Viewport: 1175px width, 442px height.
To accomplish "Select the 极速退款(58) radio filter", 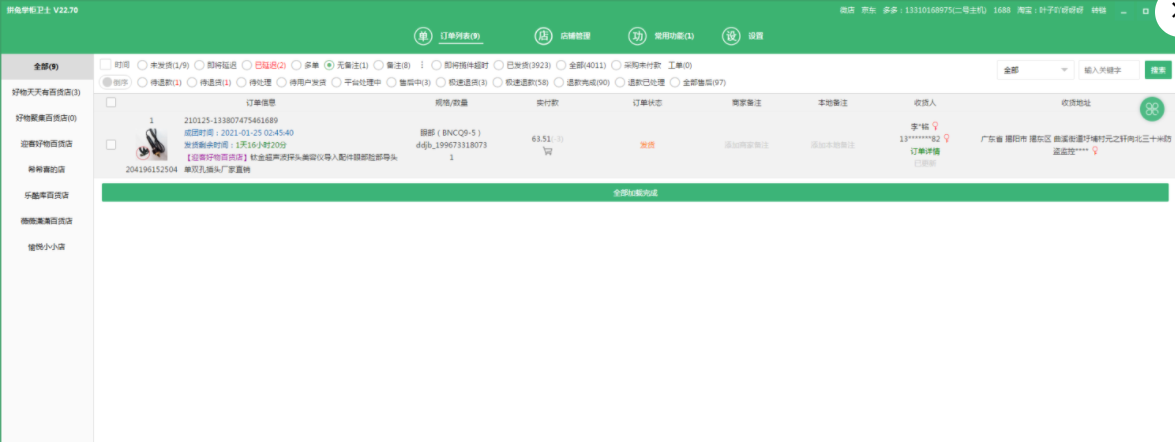I will coord(498,82).
